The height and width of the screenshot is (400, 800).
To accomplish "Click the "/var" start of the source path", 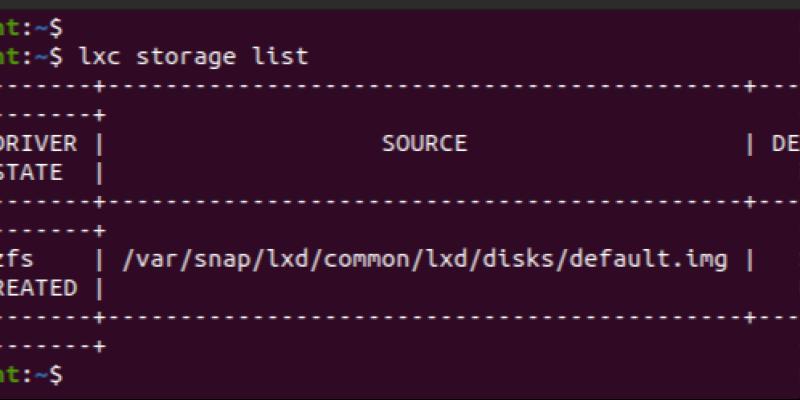I will tap(143, 259).
